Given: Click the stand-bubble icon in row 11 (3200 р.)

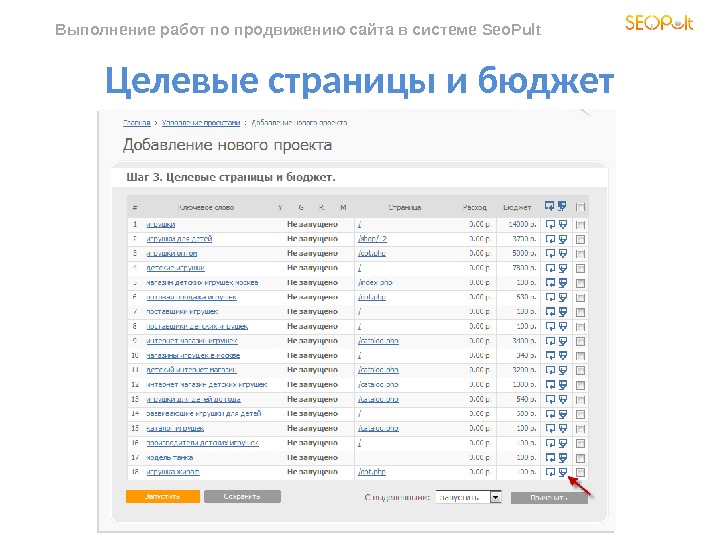Looking at the screenshot, I should pyautogui.click(x=563, y=370).
